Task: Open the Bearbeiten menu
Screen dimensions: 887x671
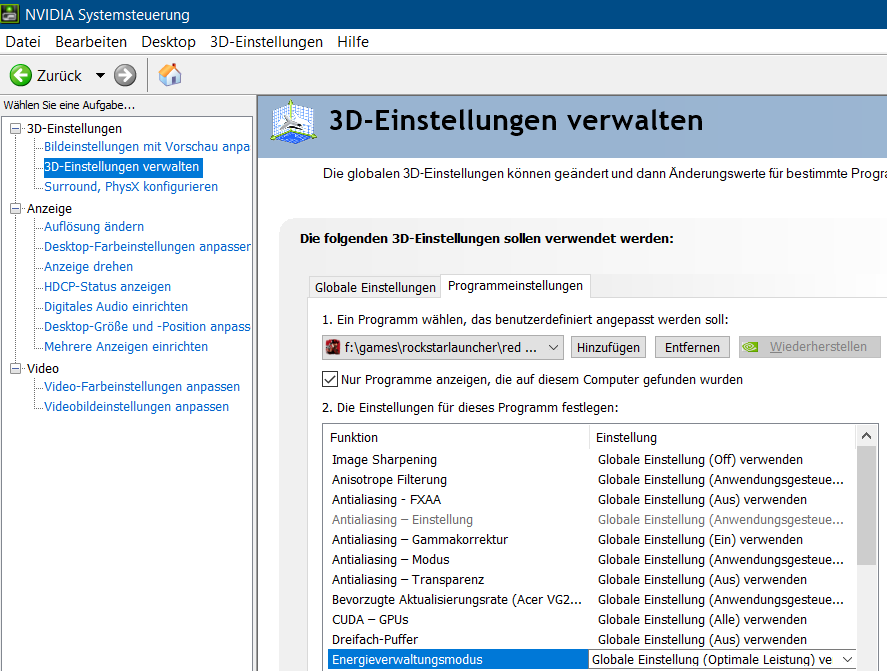Action: [x=91, y=42]
